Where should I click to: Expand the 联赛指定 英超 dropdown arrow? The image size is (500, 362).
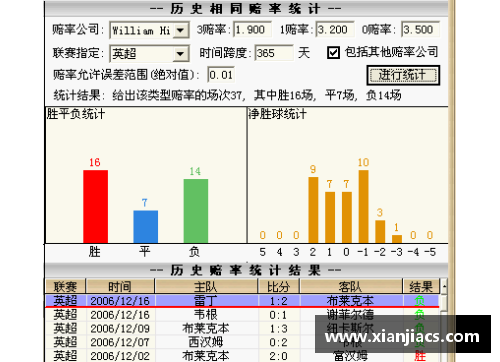tap(180, 54)
